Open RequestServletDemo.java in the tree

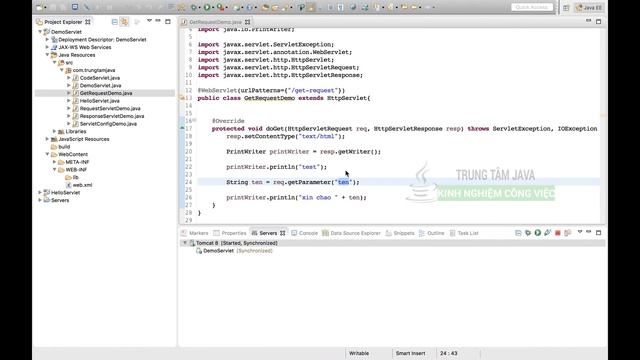tap(110, 109)
